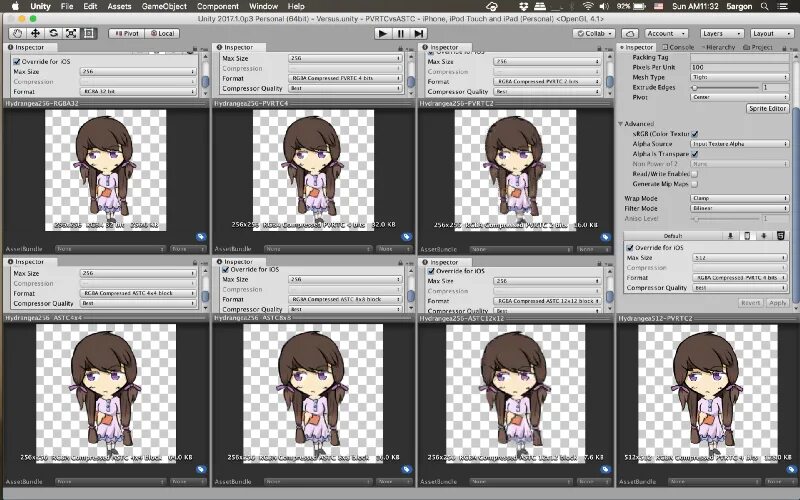
Task: Open the Format dropdown showing RGBA 32 bit
Action: [x=138, y=91]
